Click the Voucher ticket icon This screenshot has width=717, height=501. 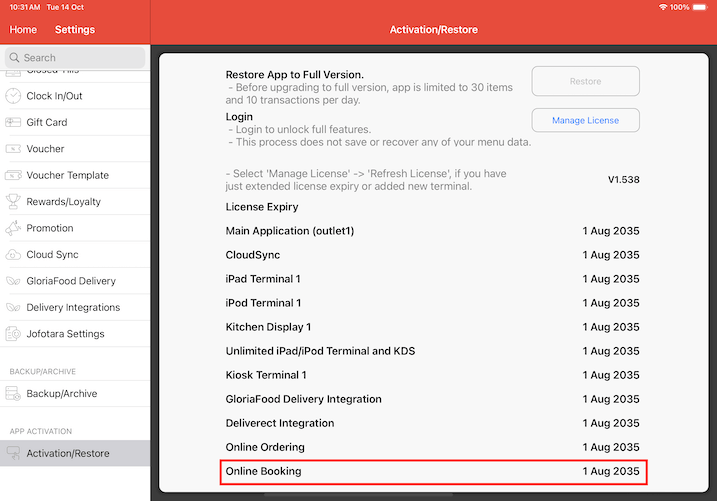(x=13, y=149)
